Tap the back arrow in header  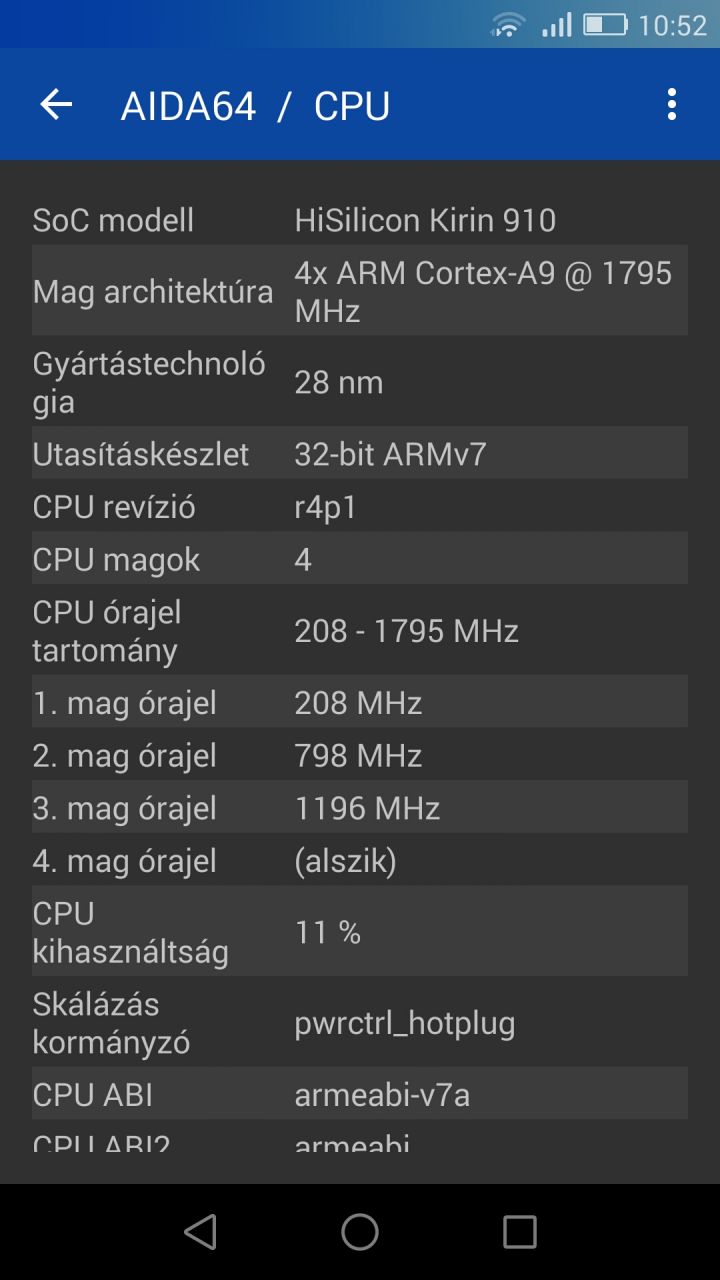[56, 104]
